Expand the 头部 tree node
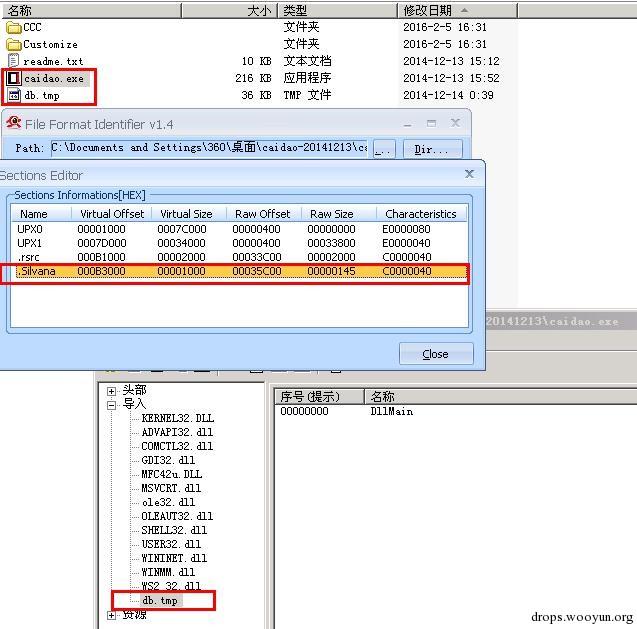Screen dimensions: 637x629 tap(111, 391)
